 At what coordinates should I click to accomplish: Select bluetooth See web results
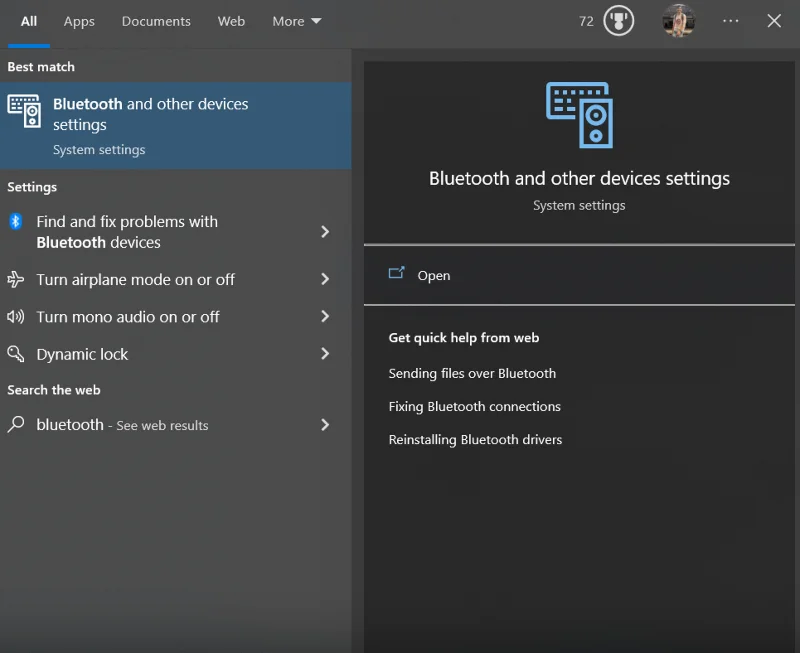(176, 424)
